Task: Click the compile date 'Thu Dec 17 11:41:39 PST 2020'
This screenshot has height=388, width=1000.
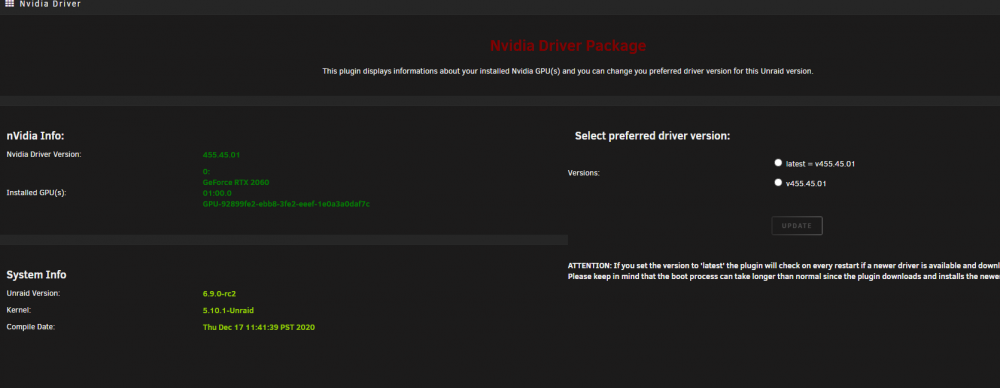Action: [259, 327]
